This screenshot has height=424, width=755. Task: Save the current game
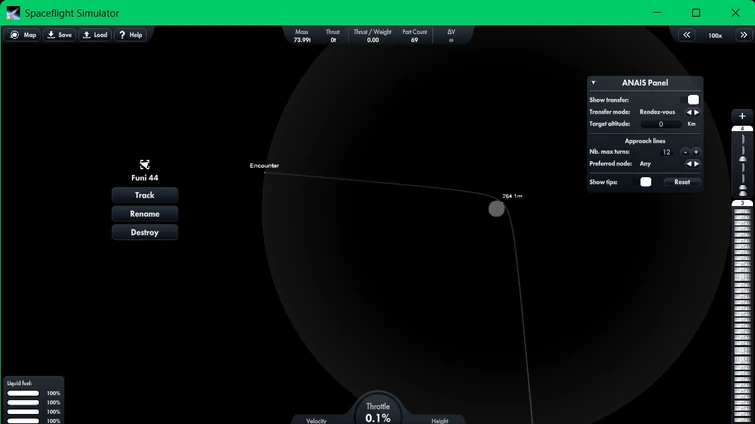click(x=60, y=35)
